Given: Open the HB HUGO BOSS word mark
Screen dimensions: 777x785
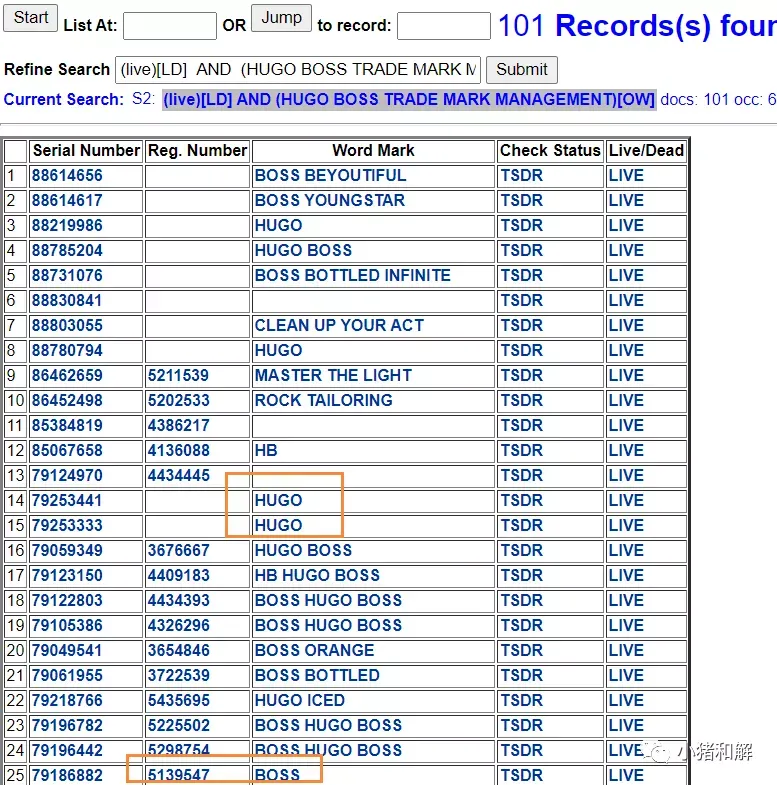Looking at the screenshot, I should 317,576.
